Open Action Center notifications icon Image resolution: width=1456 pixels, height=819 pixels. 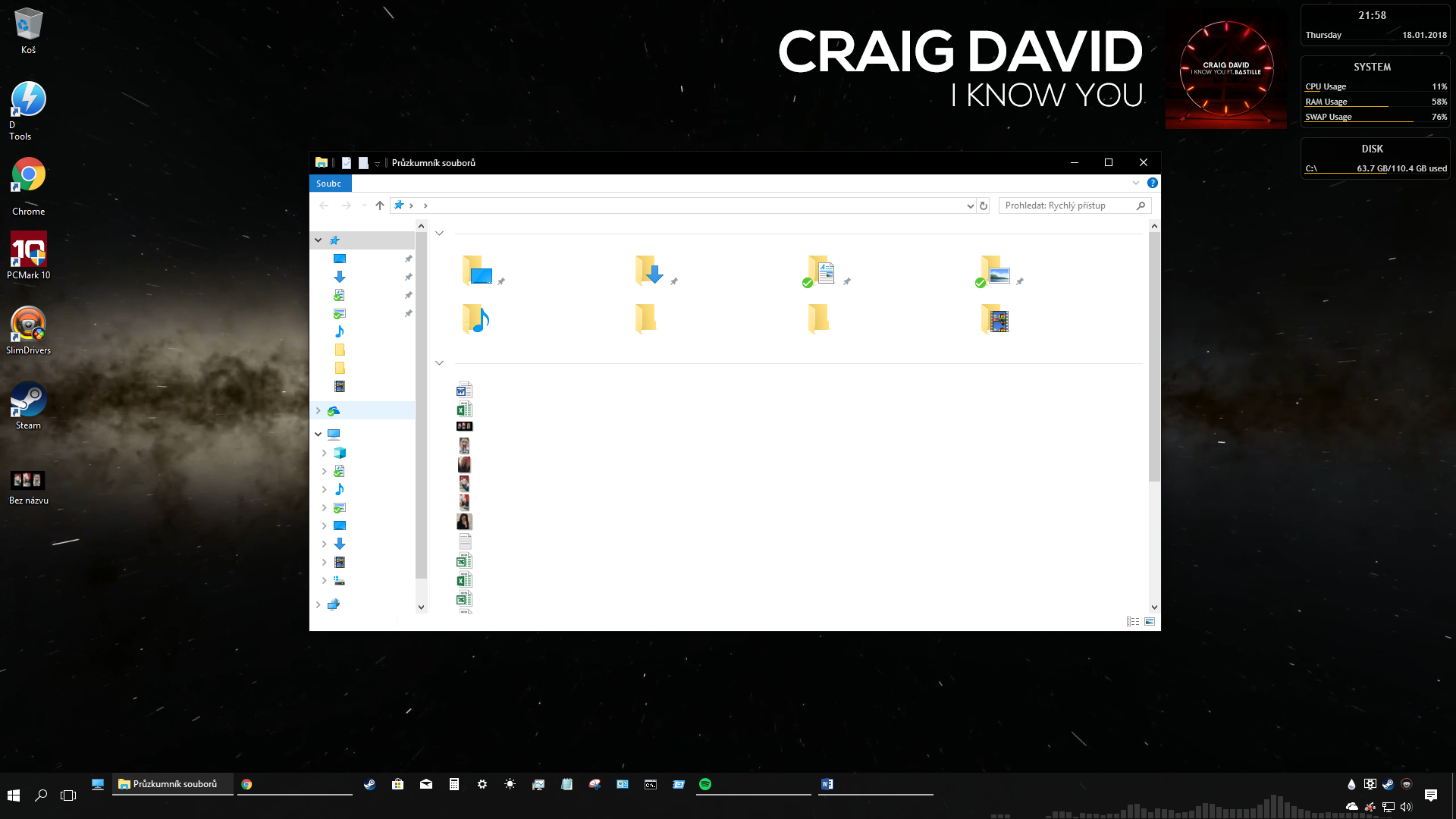pos(1431,795)
